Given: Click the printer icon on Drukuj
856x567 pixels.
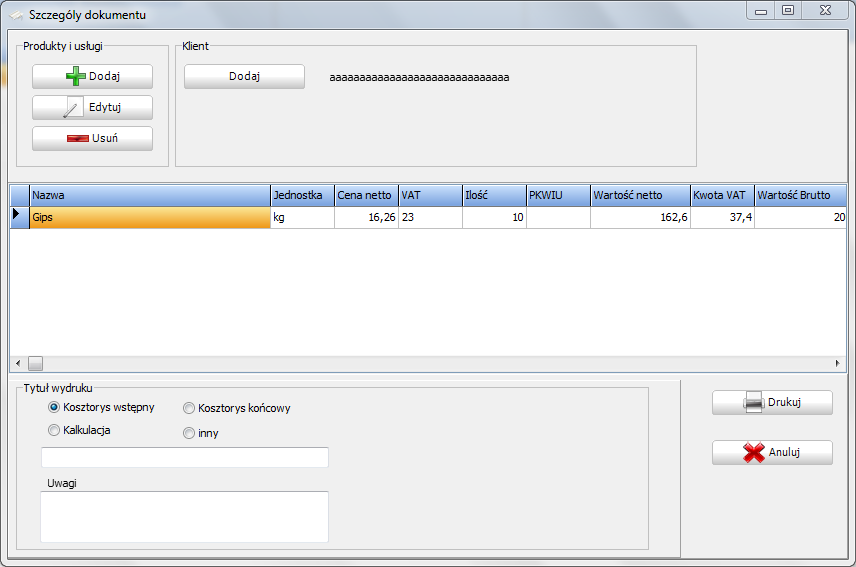Looking at the screenshot, I should [x=754, y=403].
